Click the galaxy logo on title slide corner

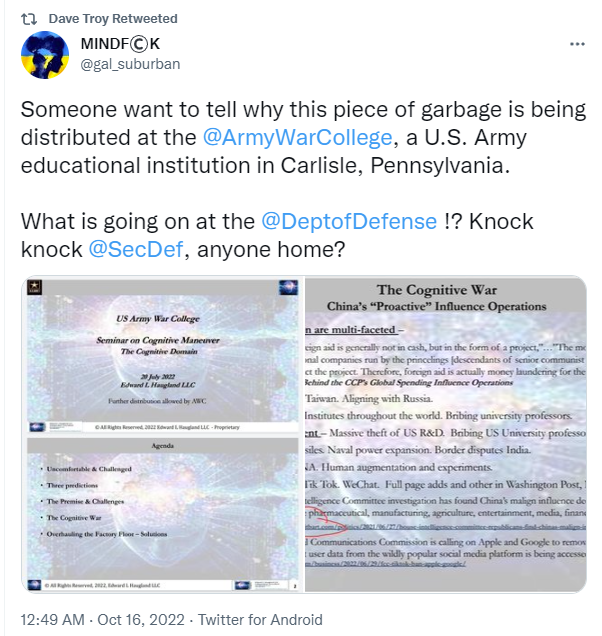tap(288, 287)
